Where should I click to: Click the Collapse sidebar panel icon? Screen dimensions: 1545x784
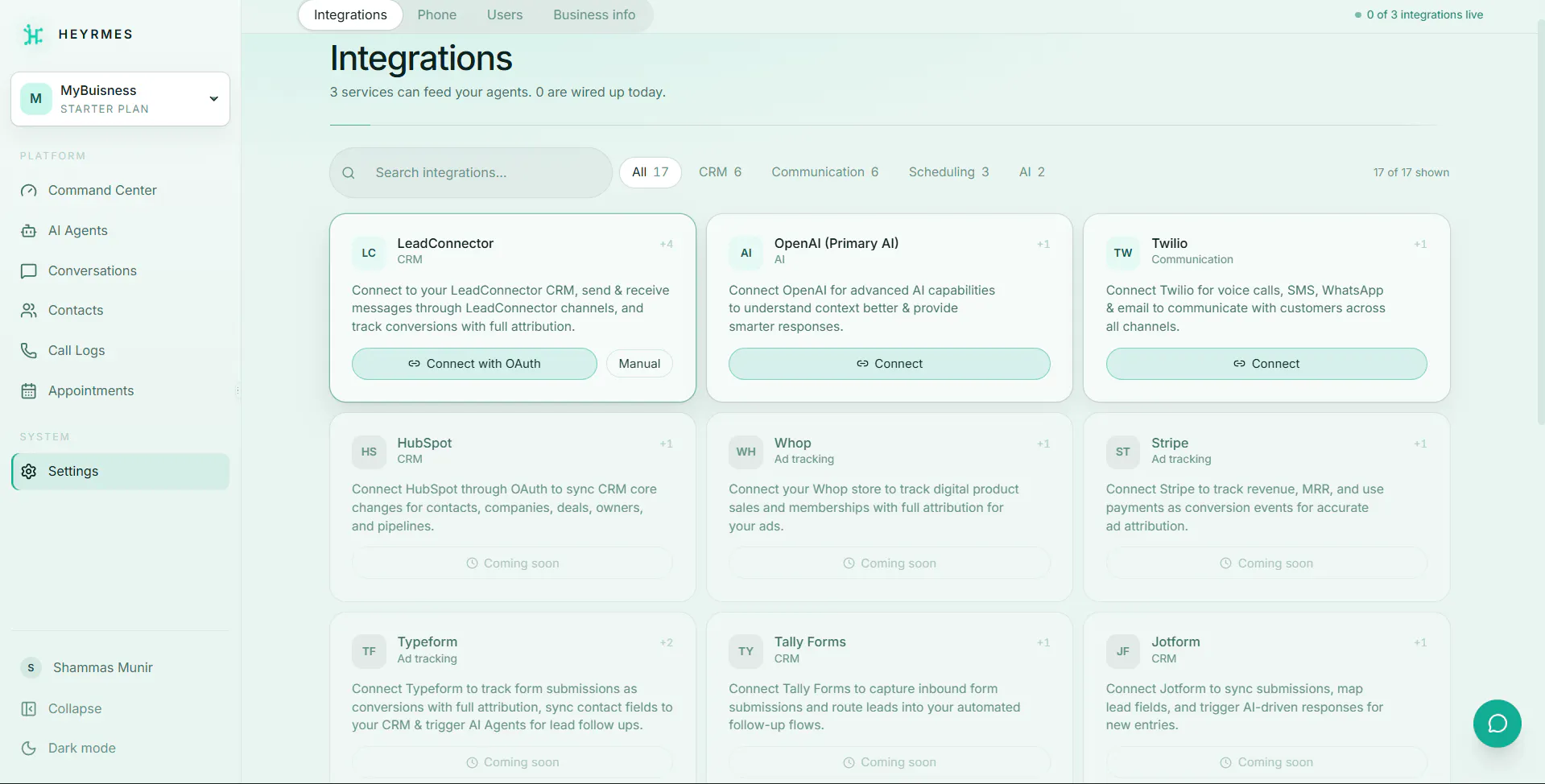coord(29,709)
